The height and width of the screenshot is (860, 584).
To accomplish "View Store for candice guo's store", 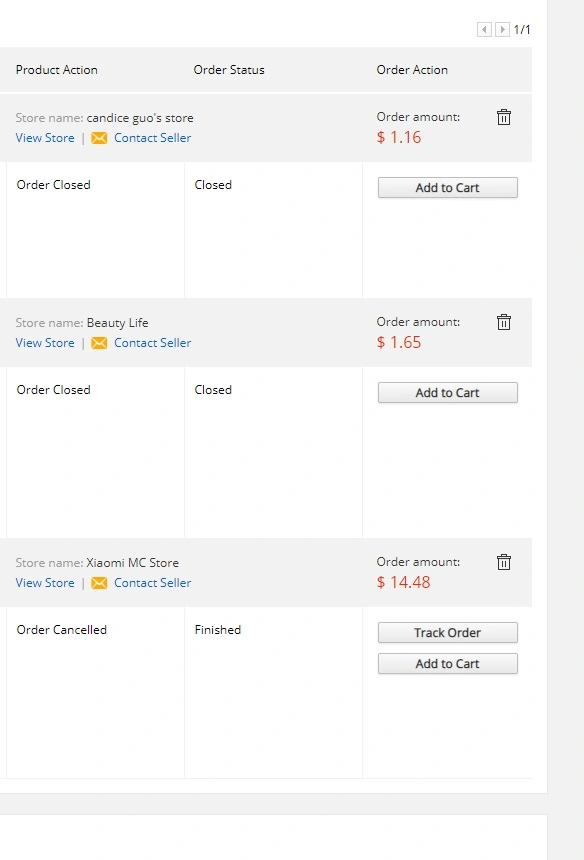I will [45, 138].
